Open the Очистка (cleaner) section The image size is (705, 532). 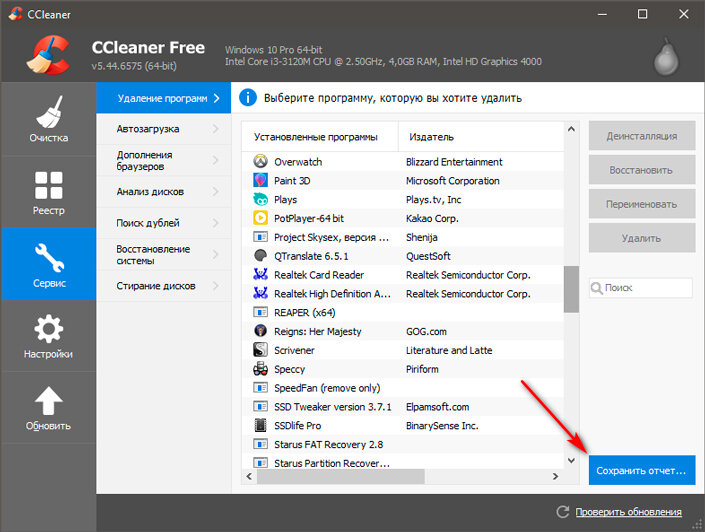click(x=49, y=119)
